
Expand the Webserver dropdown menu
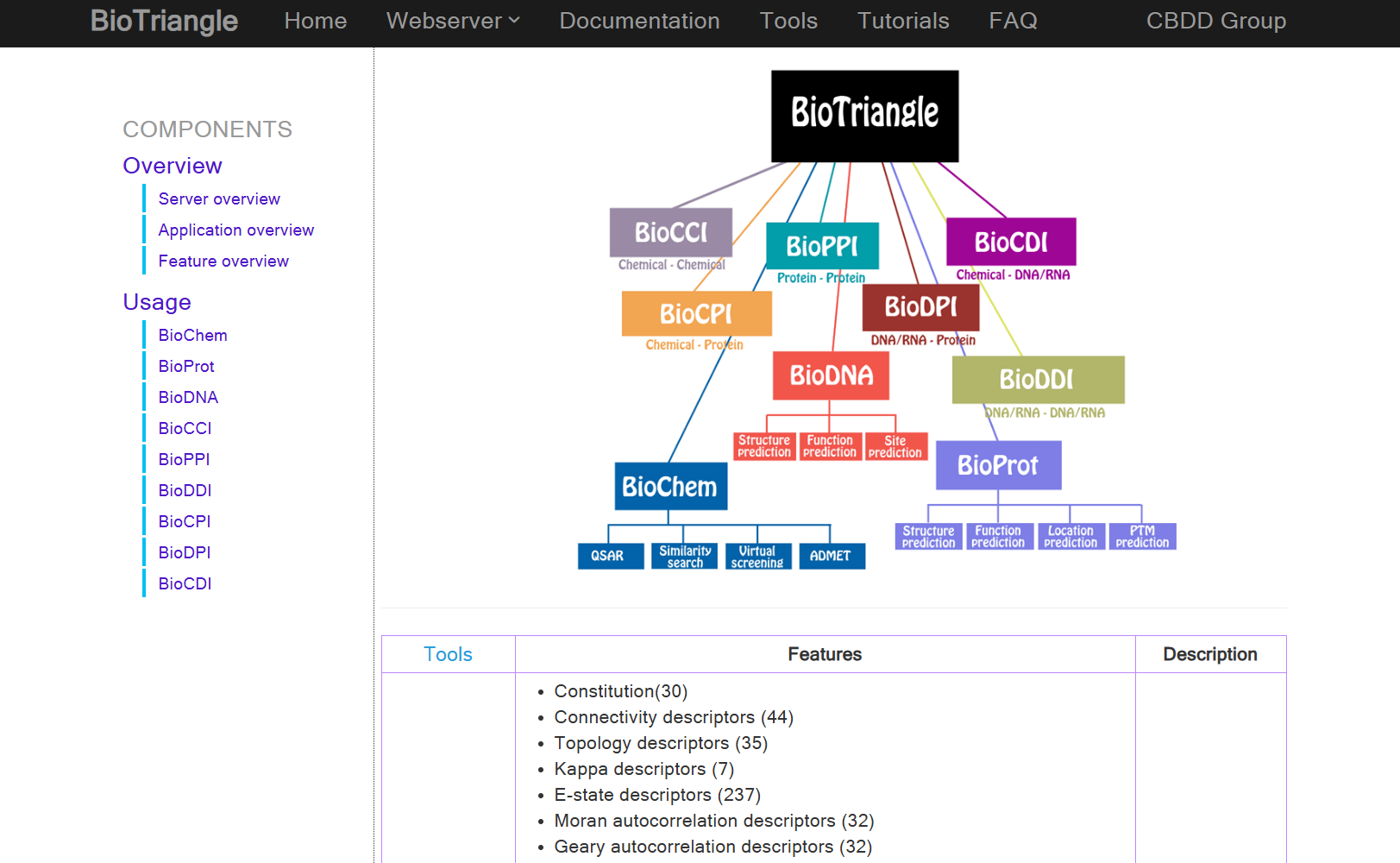[x=453, y=21]
